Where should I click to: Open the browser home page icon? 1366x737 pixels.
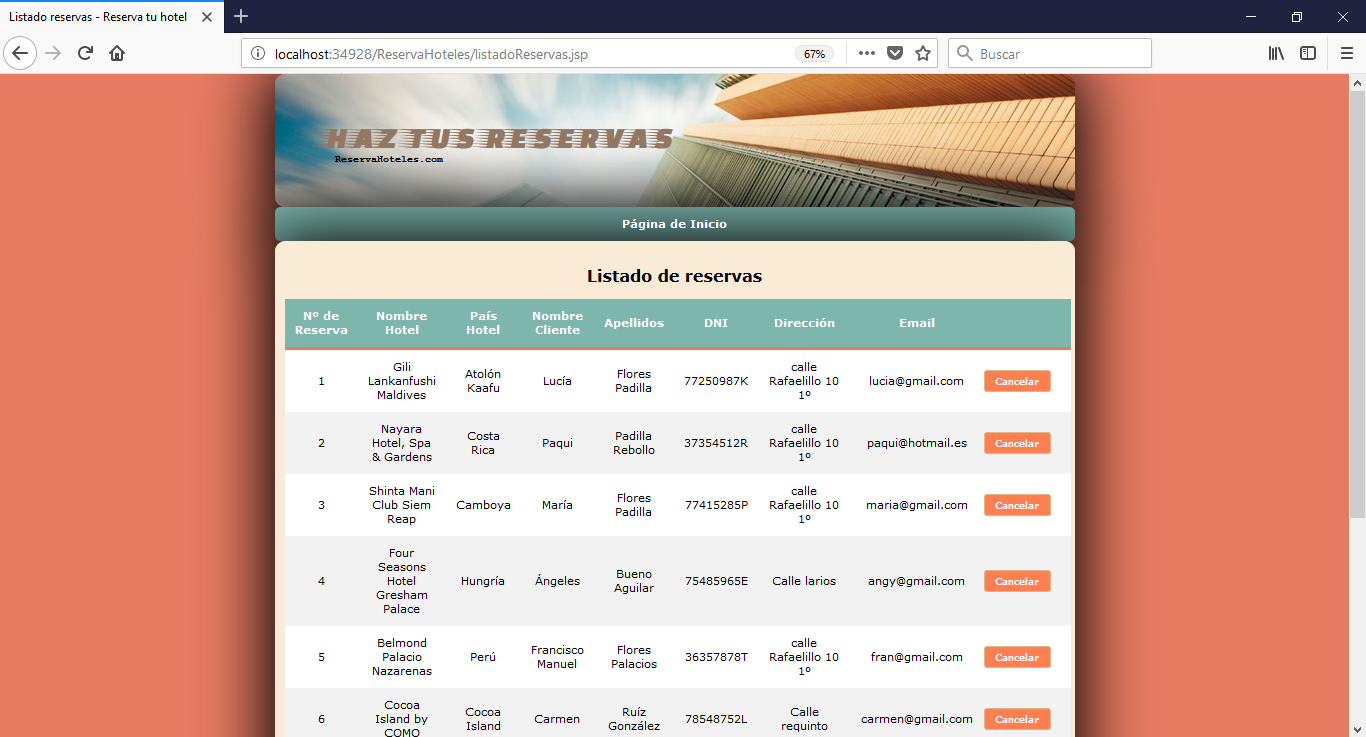[x=117, y=53]
